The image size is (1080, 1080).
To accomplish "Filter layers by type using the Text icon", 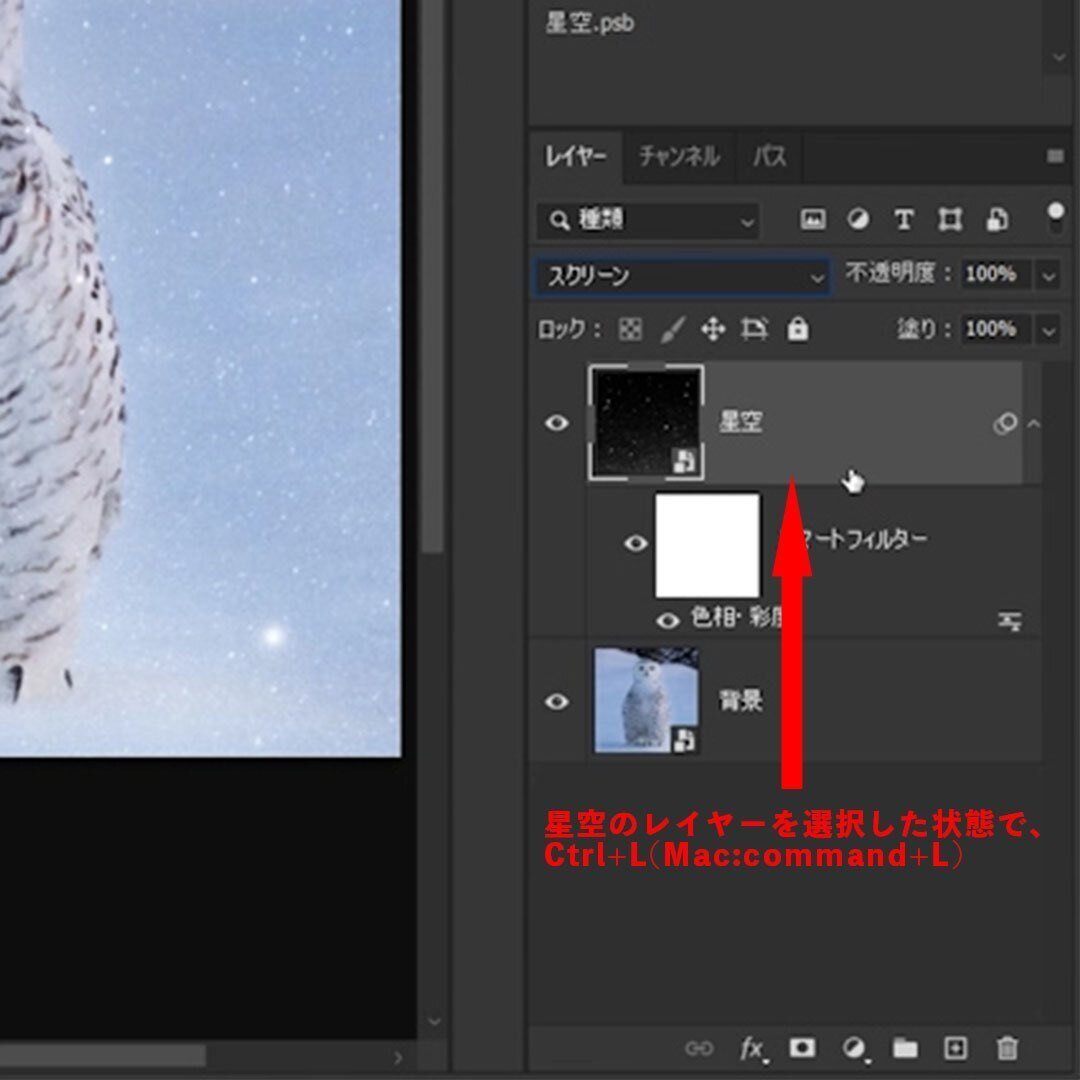I will point(904,220).
